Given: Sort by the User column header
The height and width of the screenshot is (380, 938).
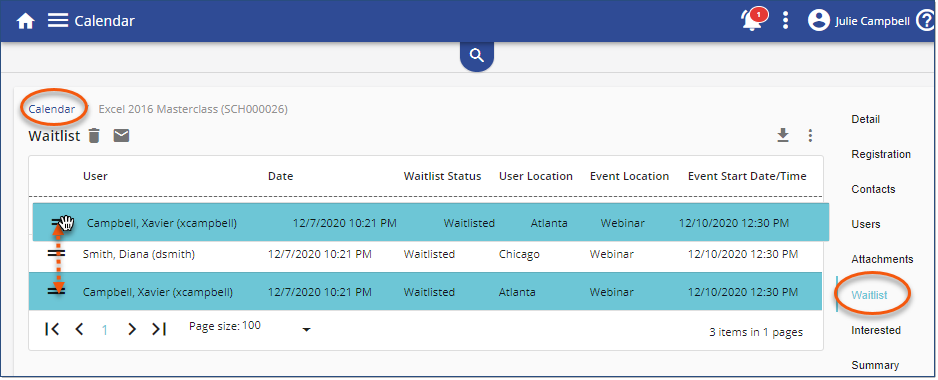Looking at the screenshot, I should tap(95, 176).
